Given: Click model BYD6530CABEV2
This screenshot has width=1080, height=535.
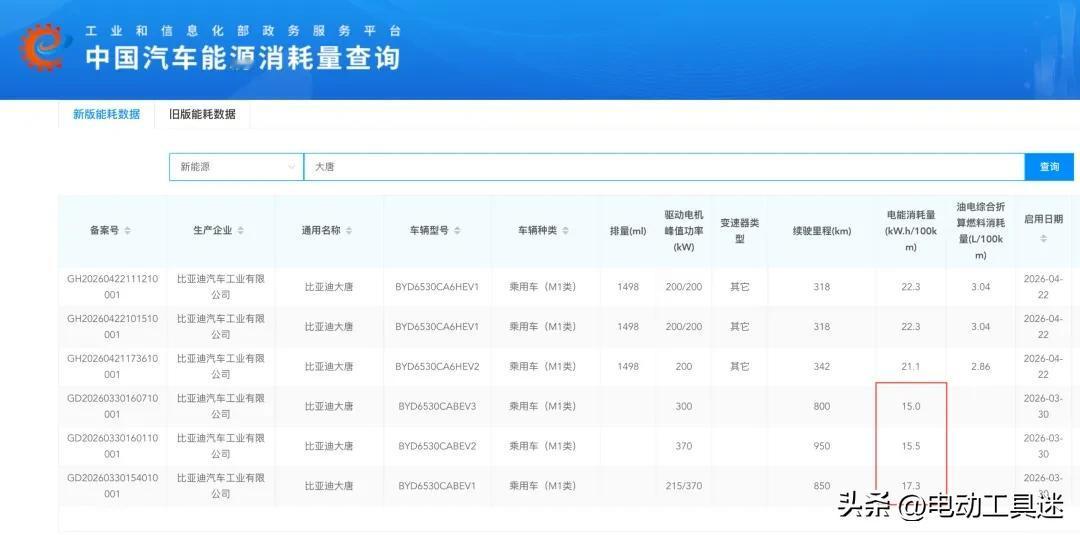Looking at the screenshot, I should (437, 446).
